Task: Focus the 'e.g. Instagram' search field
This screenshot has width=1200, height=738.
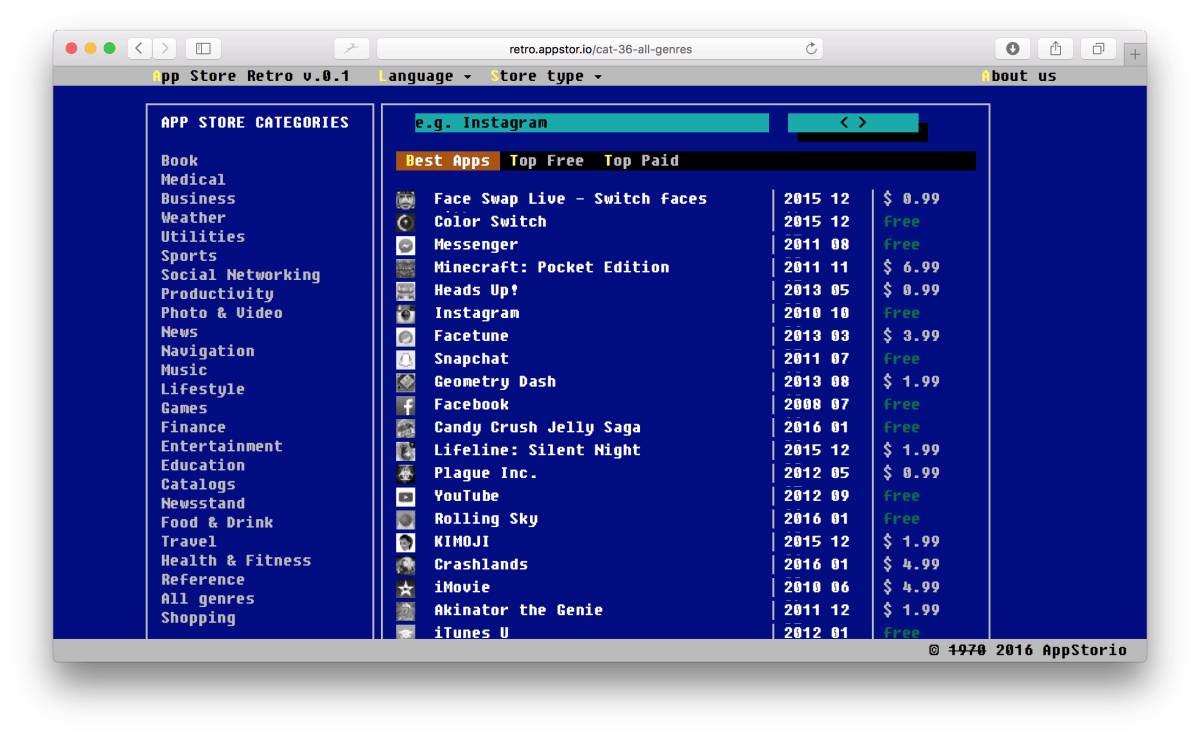Action: 591,123
